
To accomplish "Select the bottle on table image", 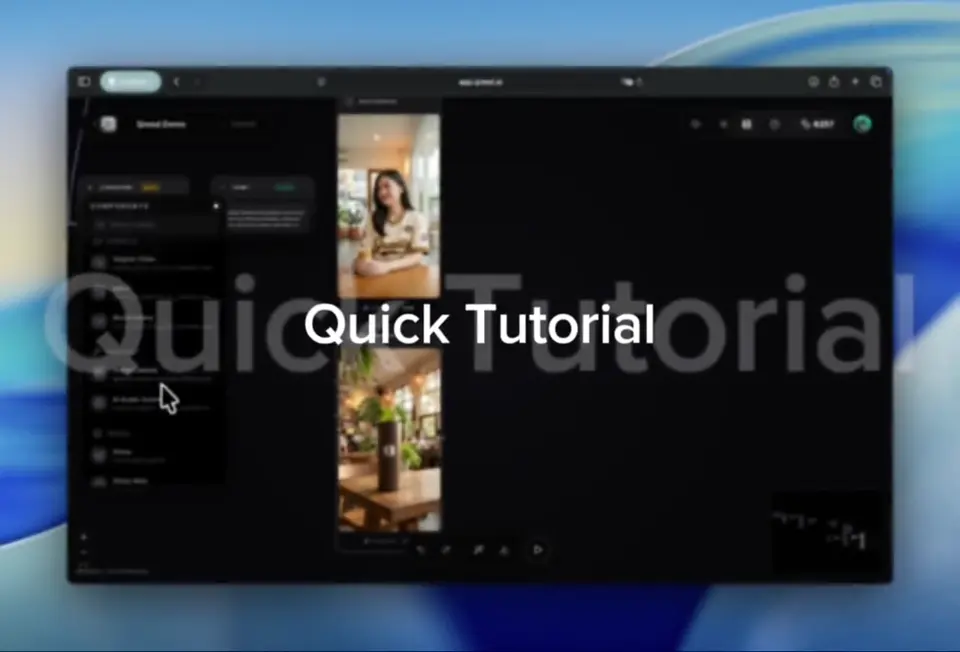I will [389, 440].
